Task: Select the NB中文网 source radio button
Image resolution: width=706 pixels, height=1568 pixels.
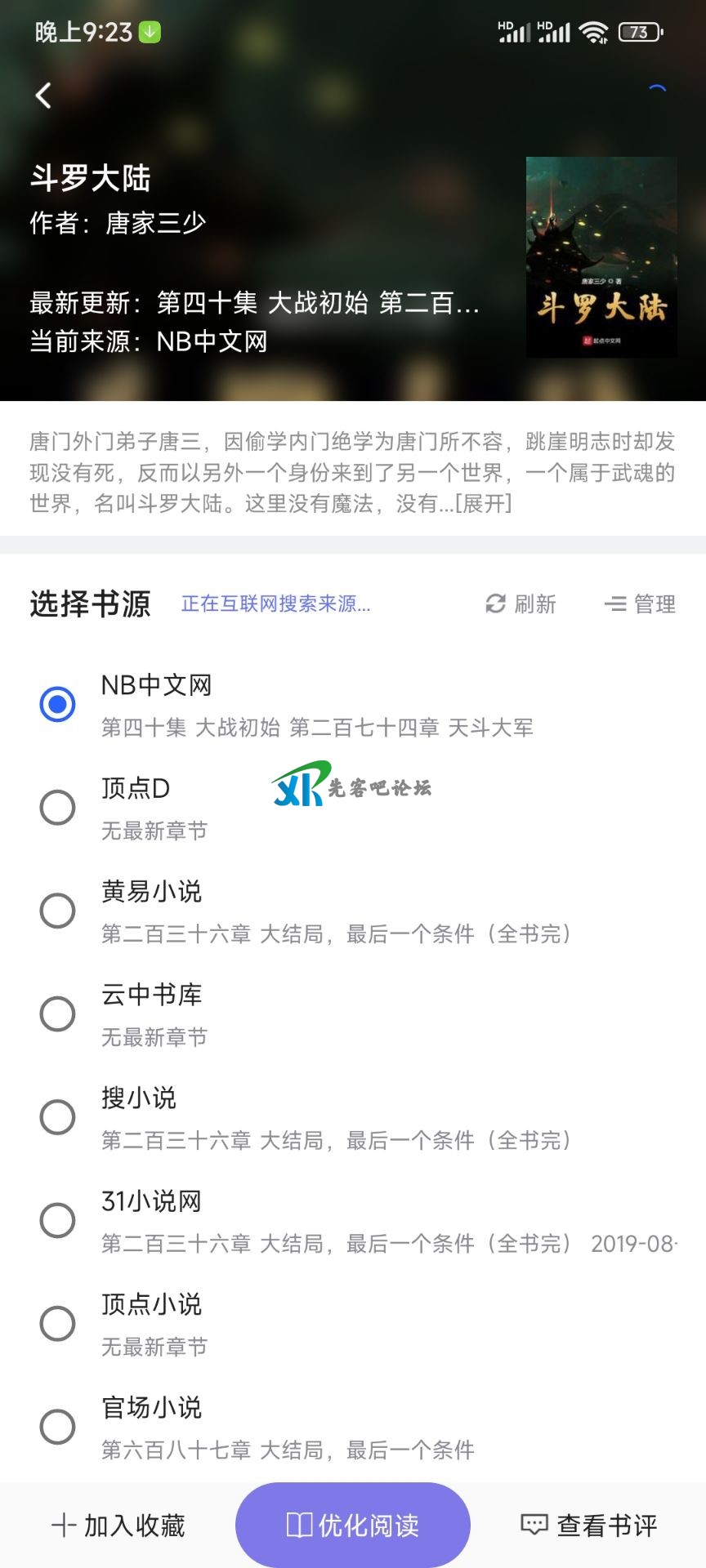Action: [57, 704]
